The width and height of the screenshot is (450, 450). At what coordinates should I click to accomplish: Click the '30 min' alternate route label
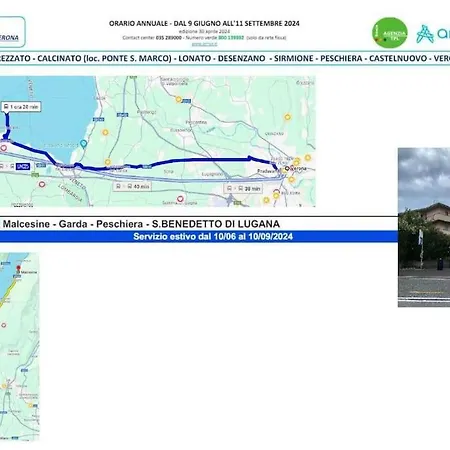[x=243, y=189]
